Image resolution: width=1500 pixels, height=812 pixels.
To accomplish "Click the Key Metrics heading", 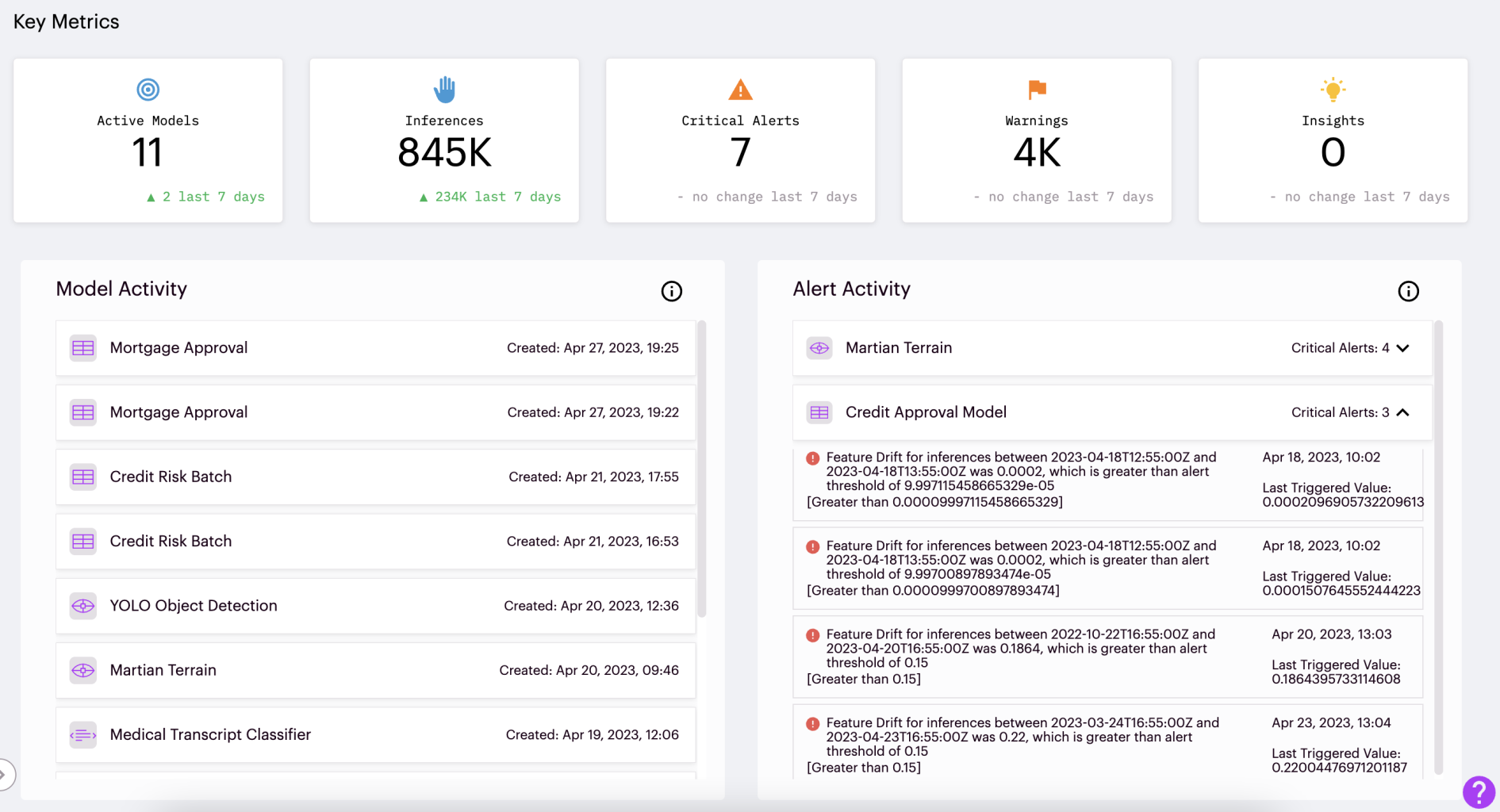I will (x=66, y=22).
